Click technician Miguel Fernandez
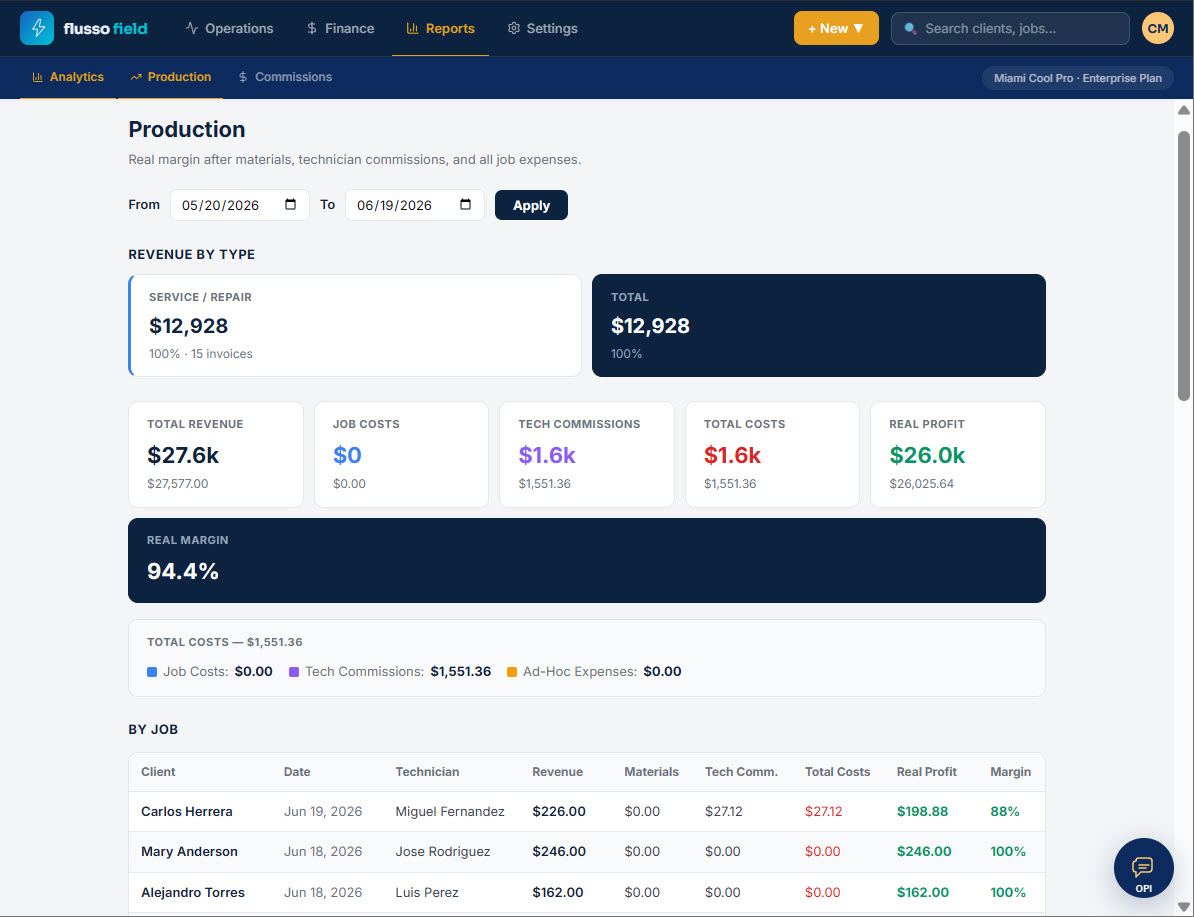Screen dimensions: 1194x917 coord(450,811)
